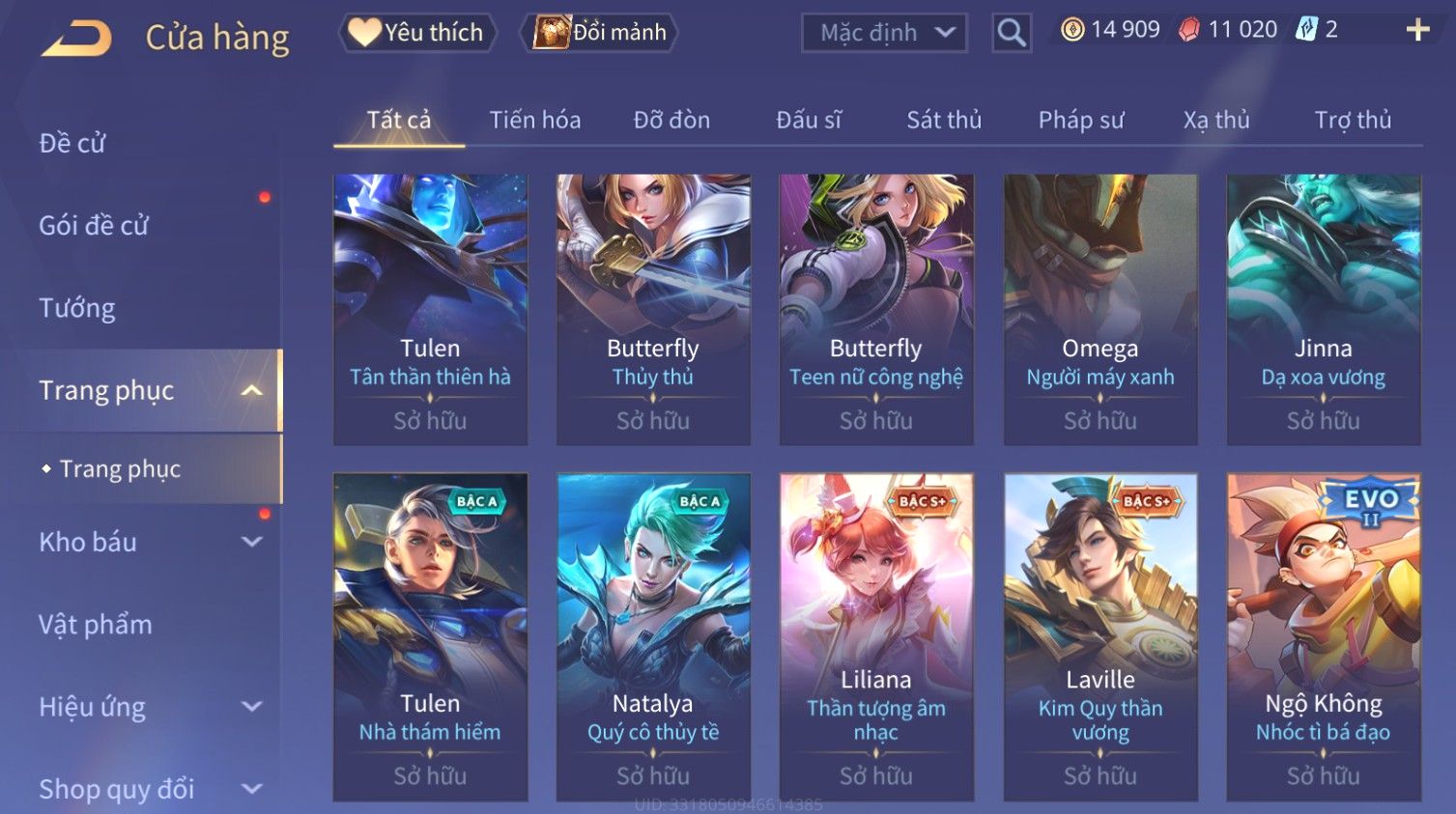Screen dimensions: 1456x814
Task: Switch to the Tiến hóa tab
Action: click(x=534, y=120)
